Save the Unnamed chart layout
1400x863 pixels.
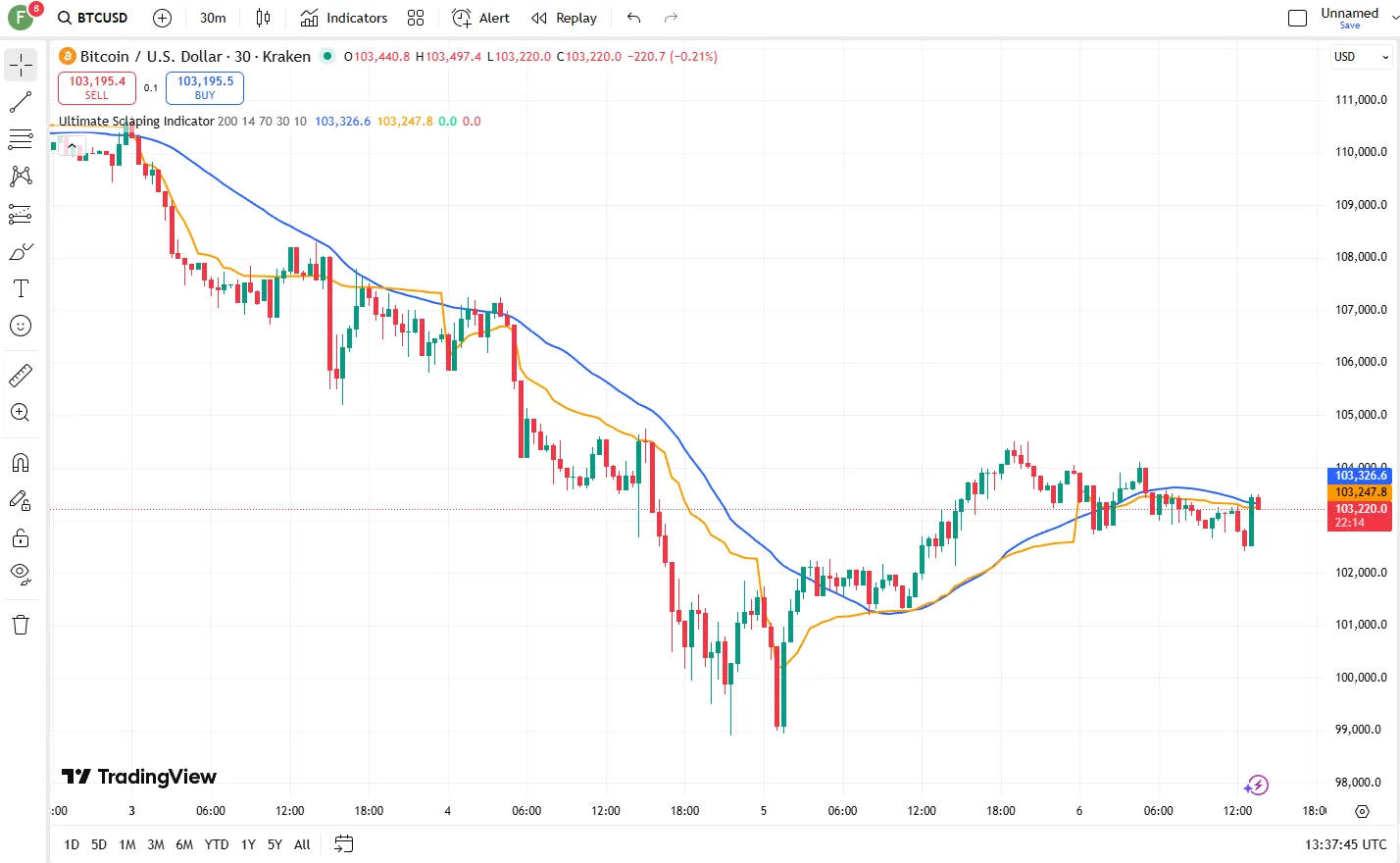[1349, 24]
